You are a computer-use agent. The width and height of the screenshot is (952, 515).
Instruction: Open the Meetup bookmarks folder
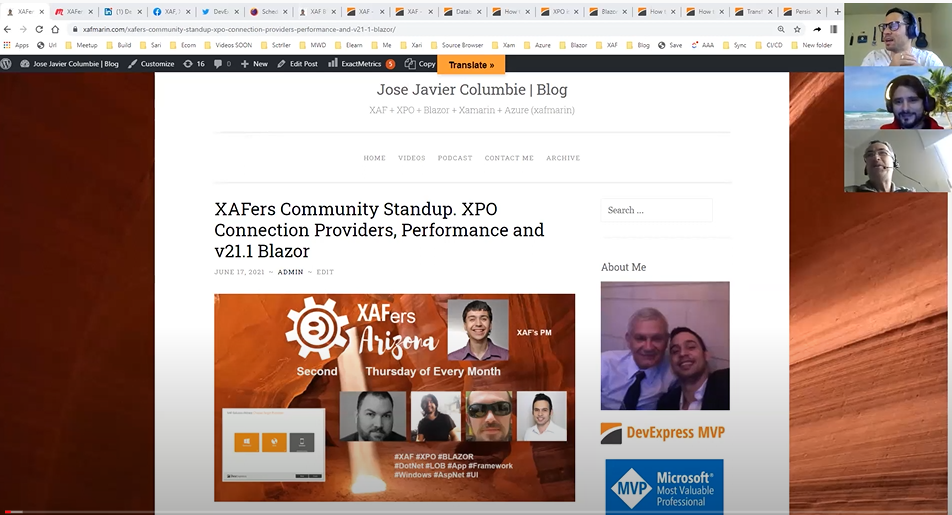(81, 45)
